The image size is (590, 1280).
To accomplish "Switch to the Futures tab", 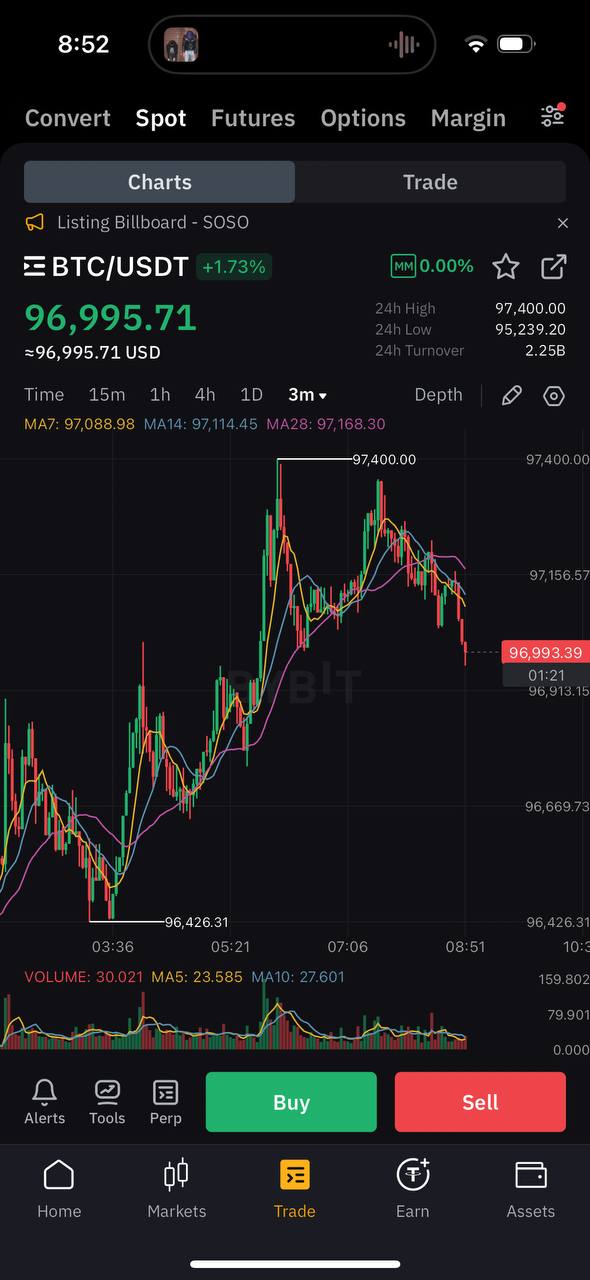I will pos(253,118).
